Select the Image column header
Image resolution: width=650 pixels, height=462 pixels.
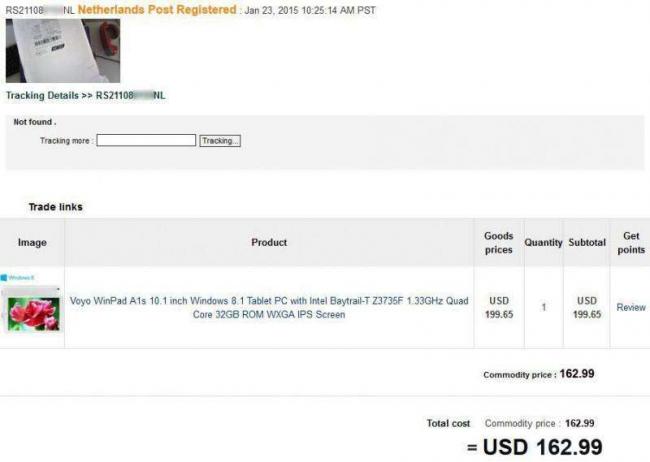click(x=32, y=243)
